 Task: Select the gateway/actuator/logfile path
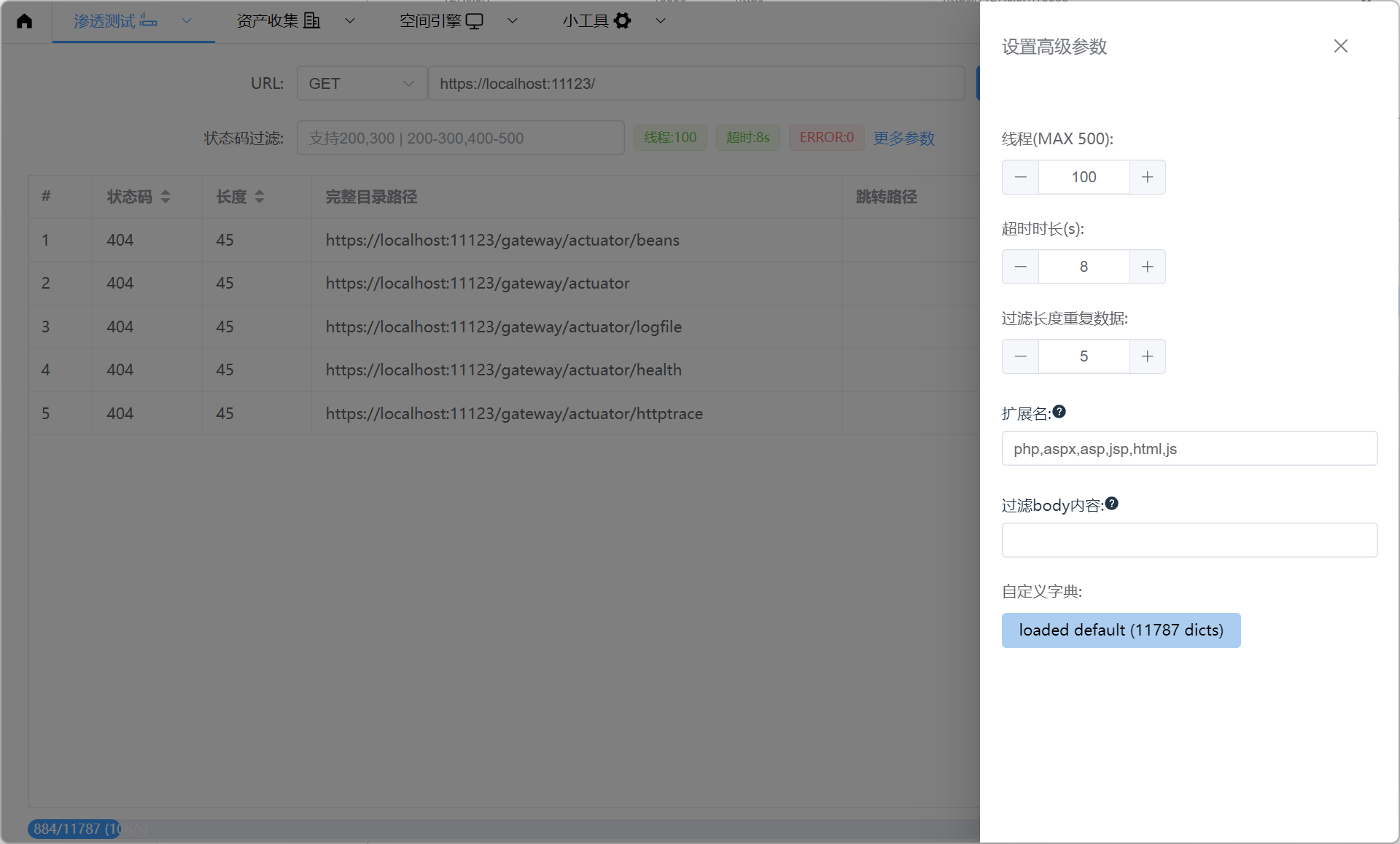tap(504, 327)
